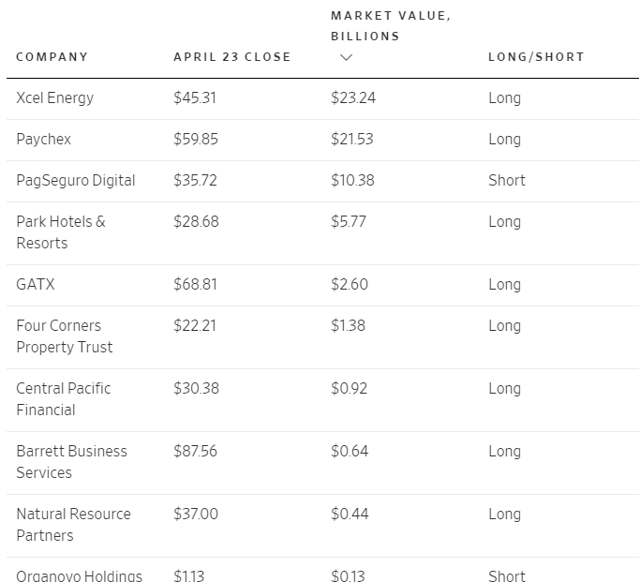Click Short label for PagSeguro Digital

pos(507,180)
